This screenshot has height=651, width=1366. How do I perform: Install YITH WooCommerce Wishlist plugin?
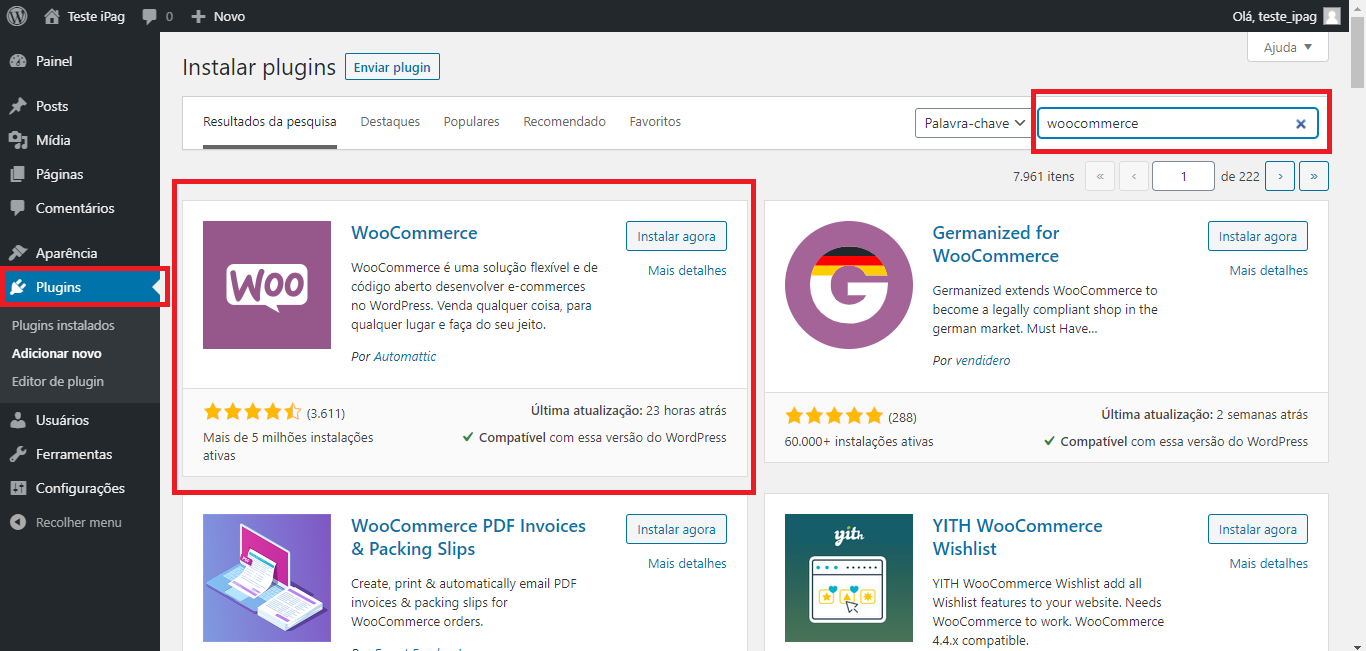pos(1258,529)
